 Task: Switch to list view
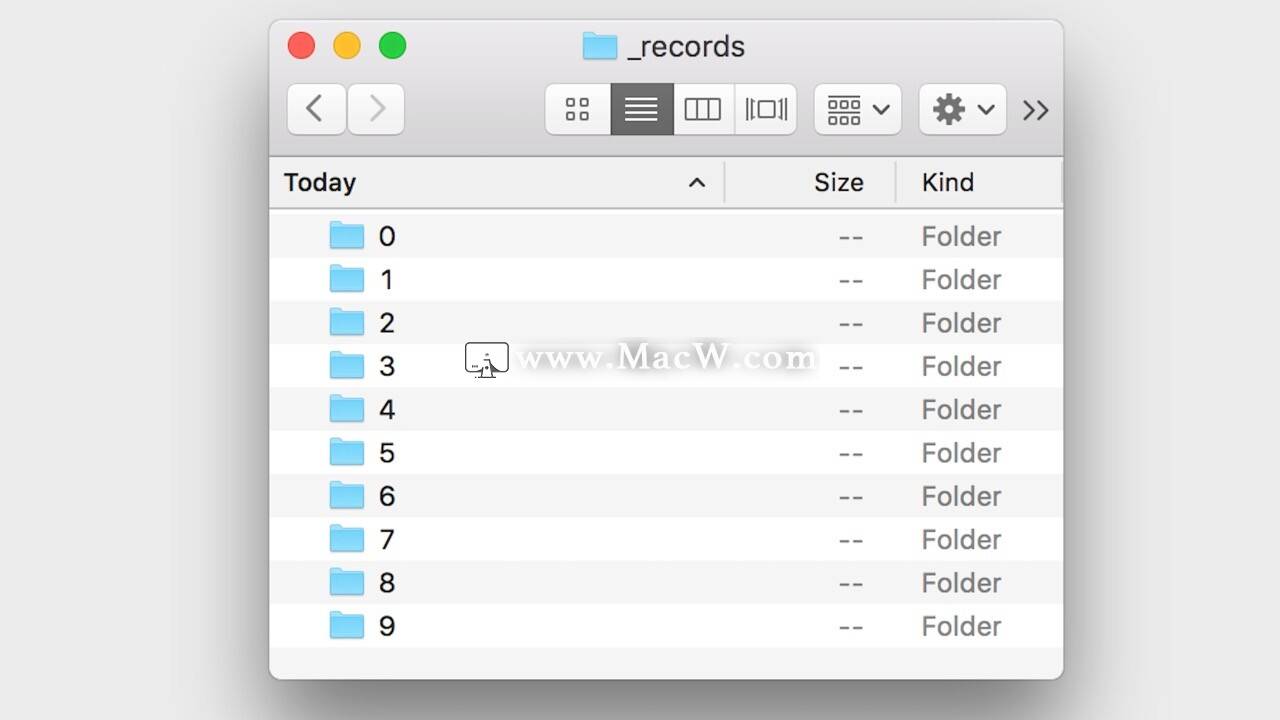pos(641,109)
